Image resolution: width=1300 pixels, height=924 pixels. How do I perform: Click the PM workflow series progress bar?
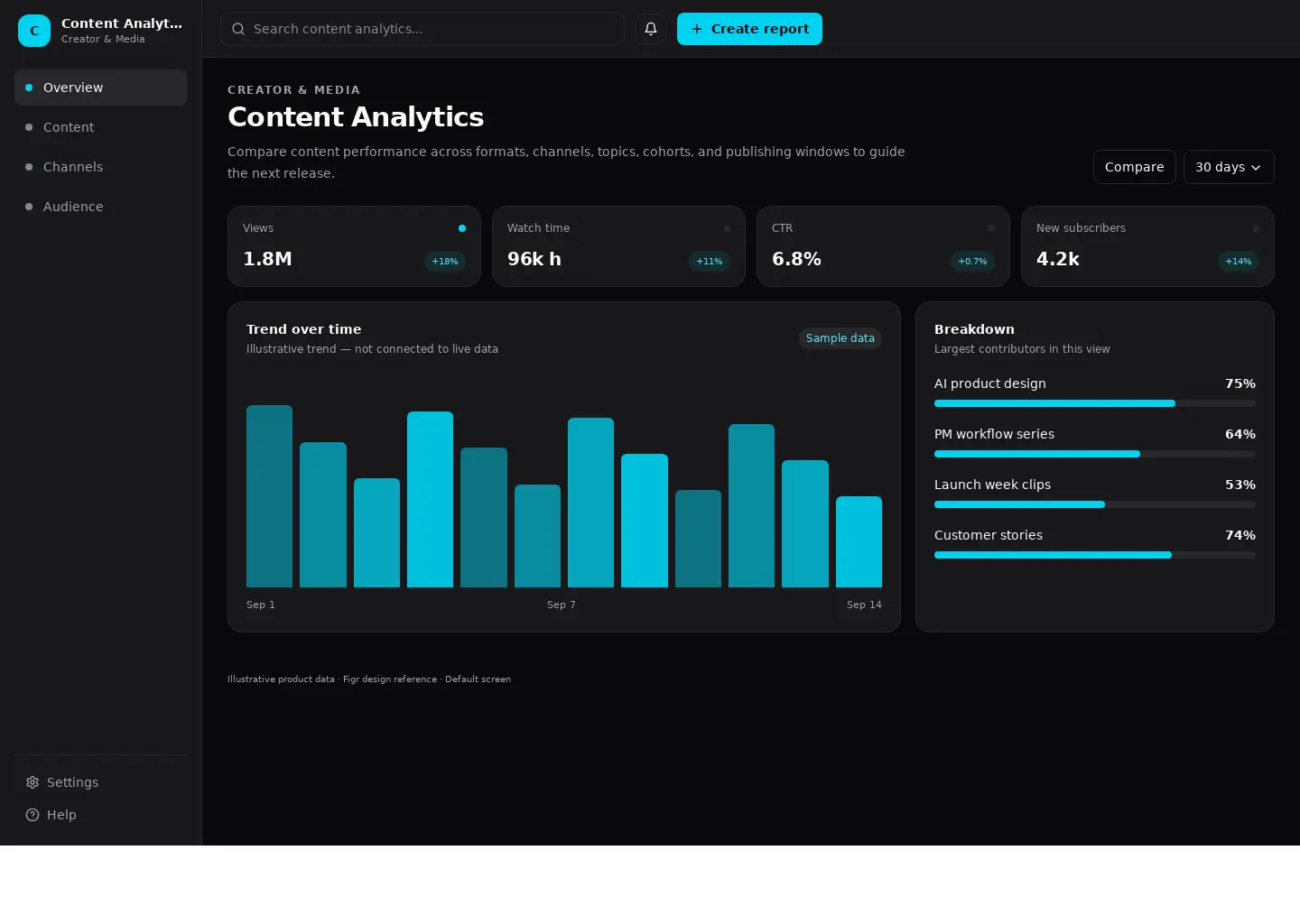[1095, 454]
